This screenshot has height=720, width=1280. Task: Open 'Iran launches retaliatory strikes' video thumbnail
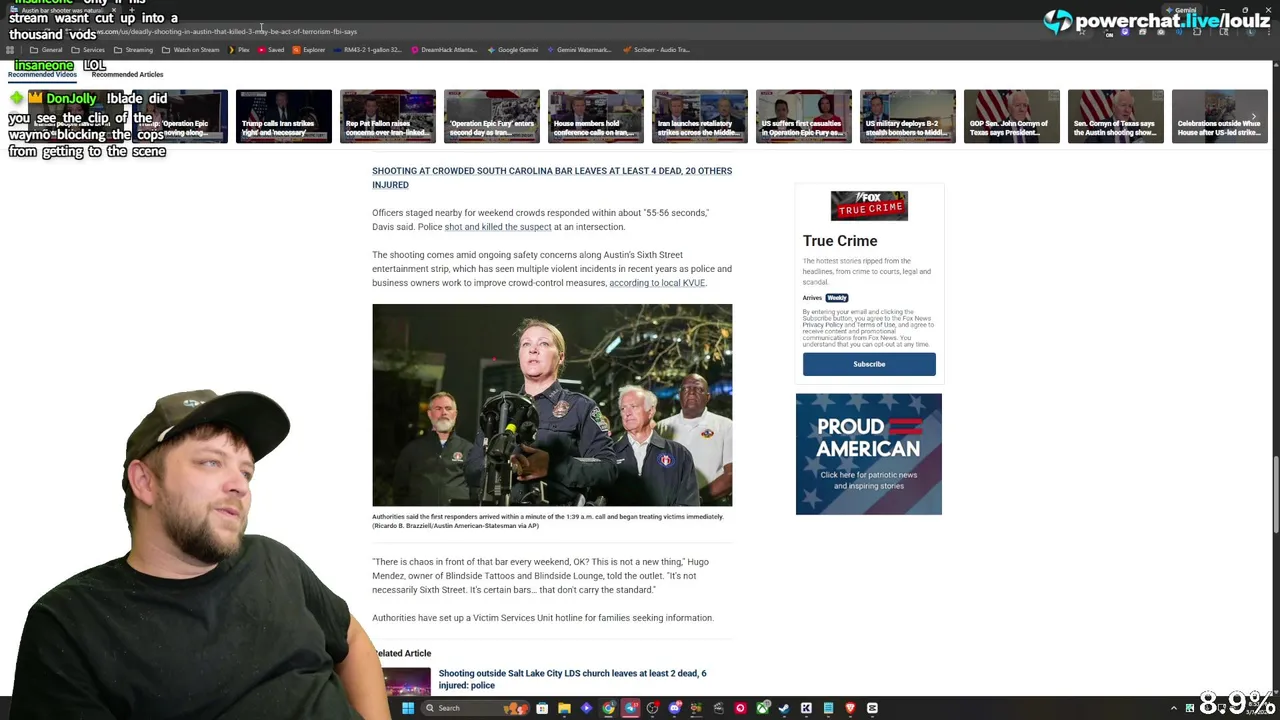click(x=700, y=116)
